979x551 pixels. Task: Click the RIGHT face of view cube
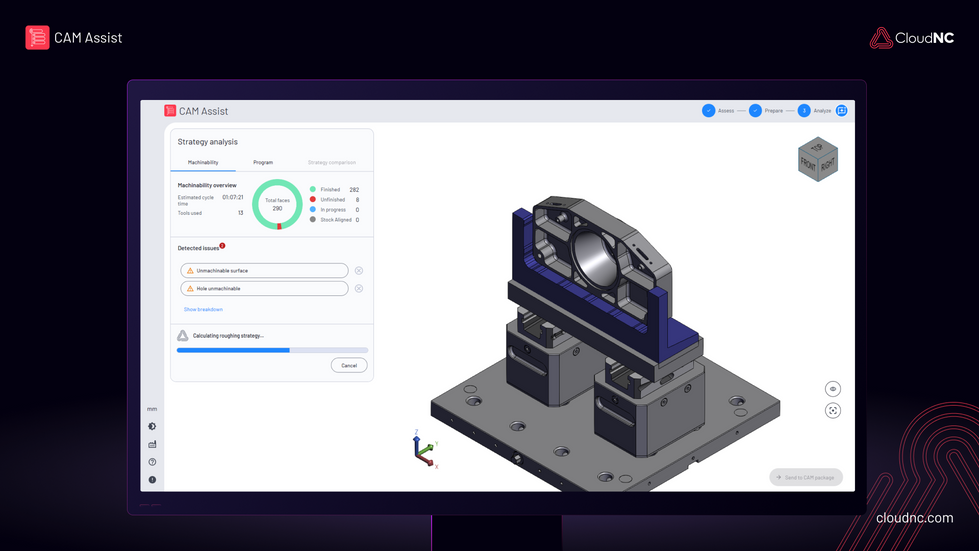828,165
